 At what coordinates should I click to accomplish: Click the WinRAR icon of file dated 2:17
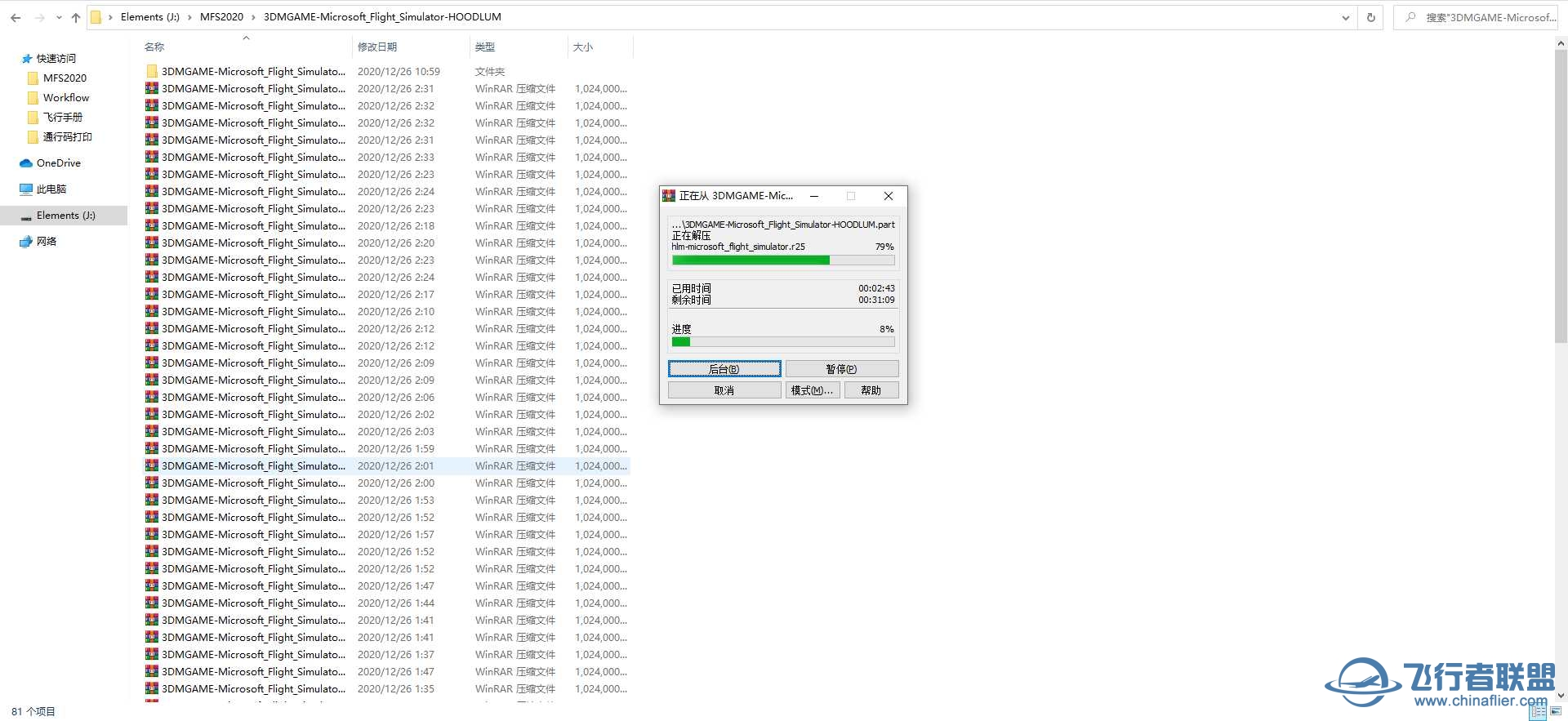(x=152, y=294)
